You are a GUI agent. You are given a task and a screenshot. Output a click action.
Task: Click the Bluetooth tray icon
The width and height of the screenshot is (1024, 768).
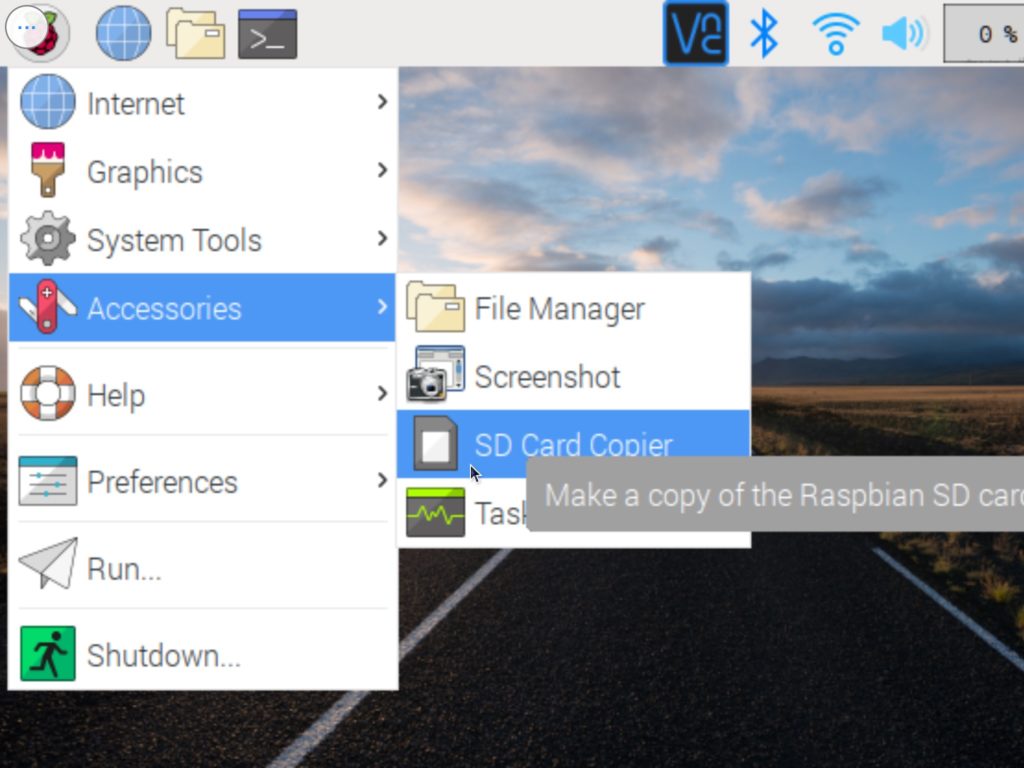[x=764, y=33]
